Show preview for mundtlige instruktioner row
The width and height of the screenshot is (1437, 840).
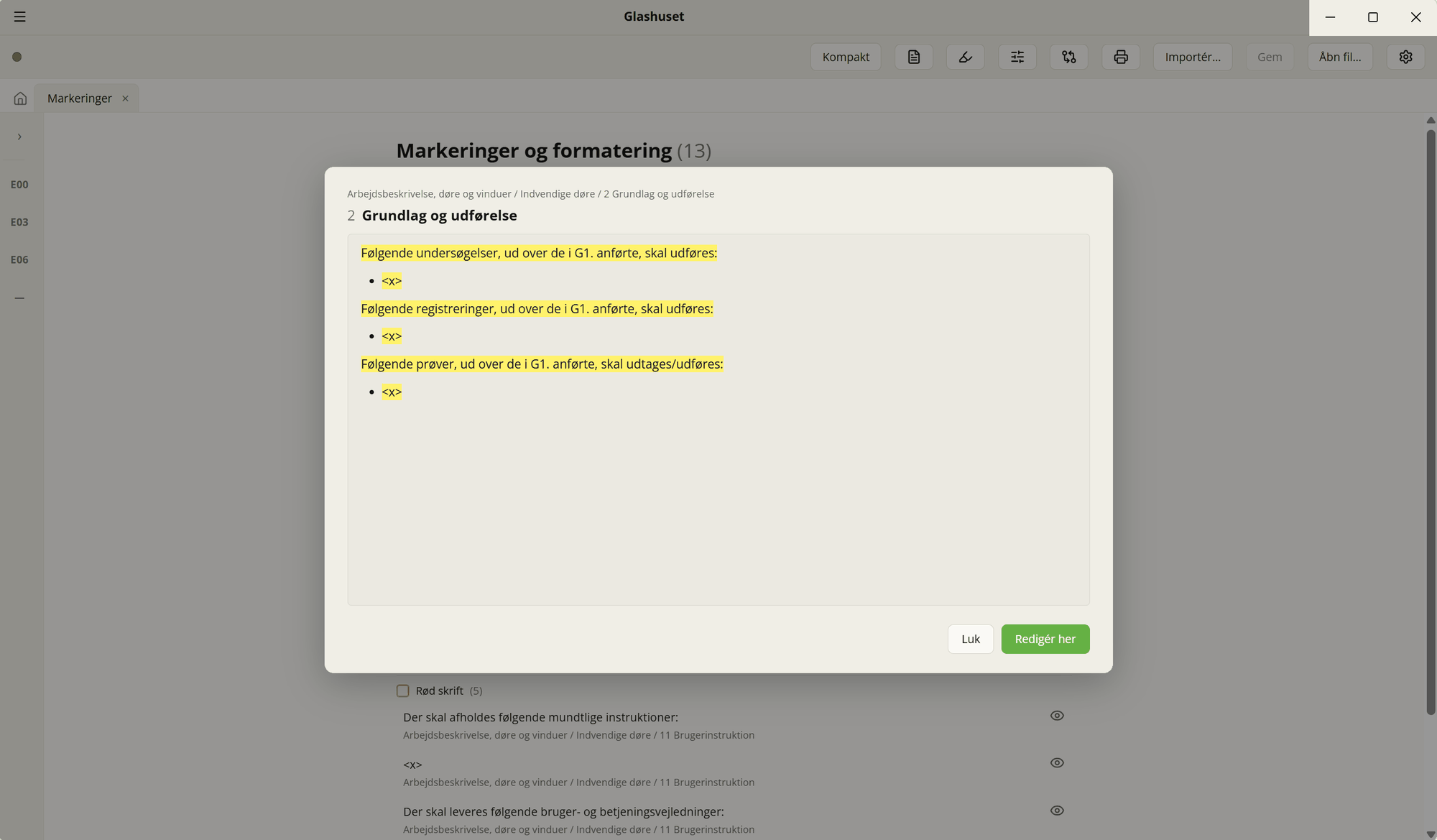pyautogui.click(x=1056, y=716)
